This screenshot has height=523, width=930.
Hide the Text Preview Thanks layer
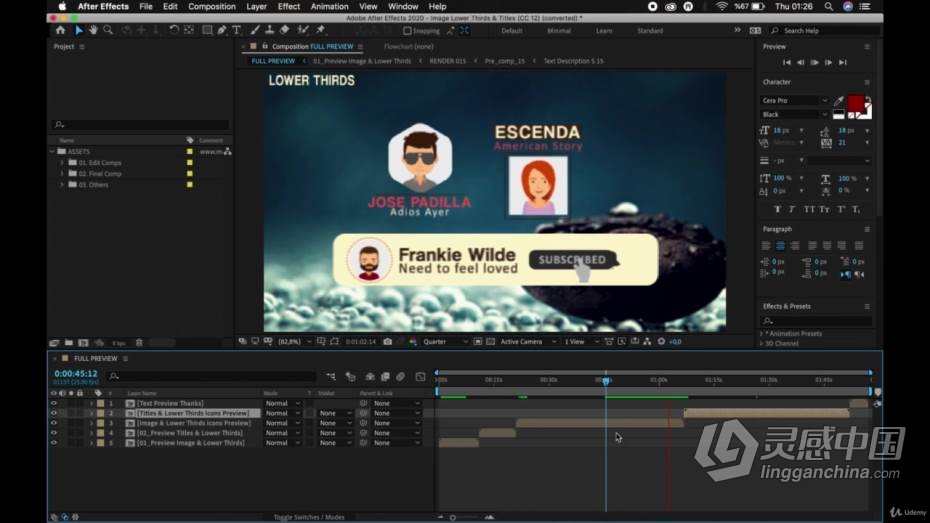point(53,403)
